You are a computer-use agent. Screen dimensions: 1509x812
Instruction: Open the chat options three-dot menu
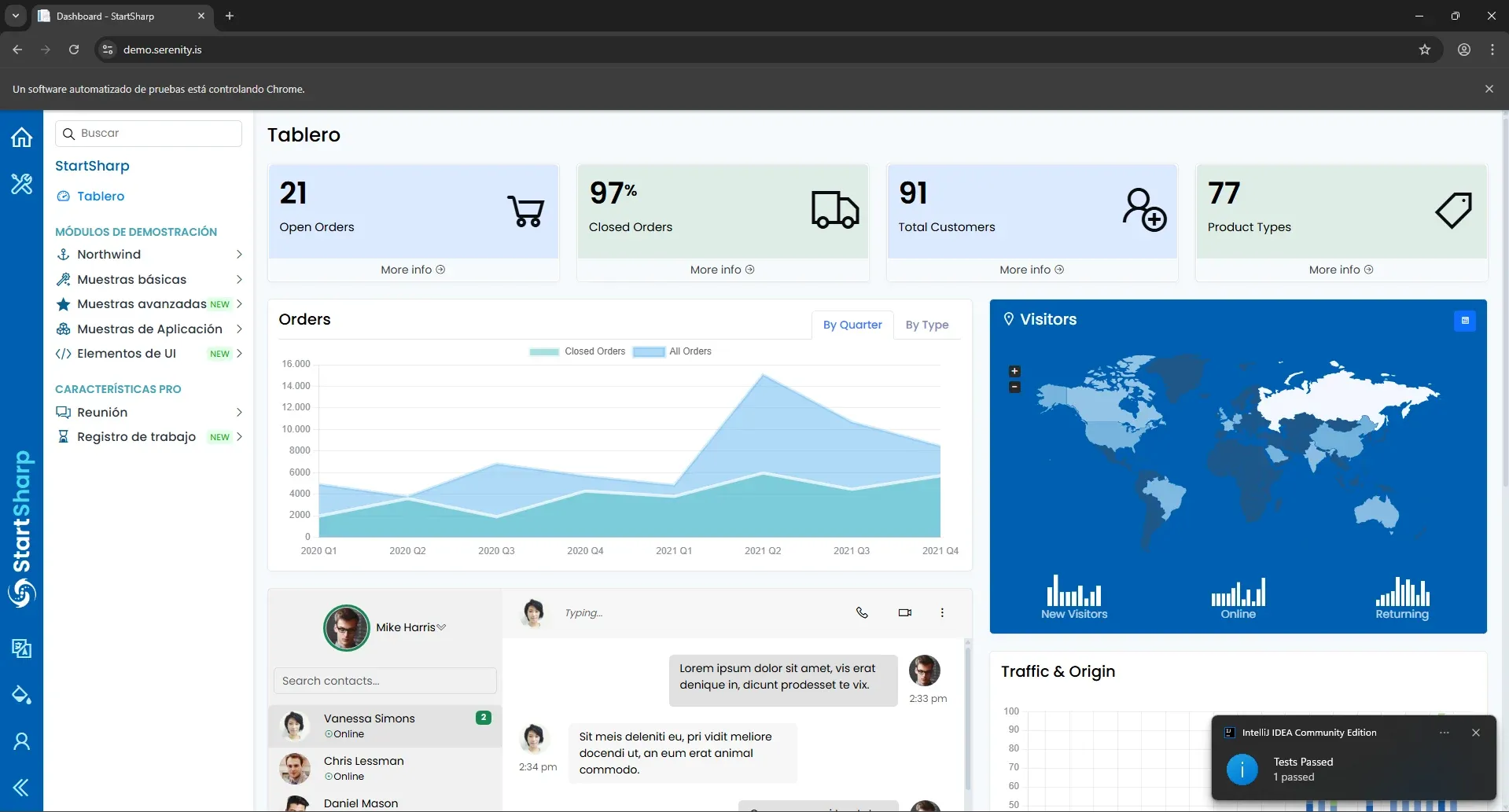[x=941, y=612]
